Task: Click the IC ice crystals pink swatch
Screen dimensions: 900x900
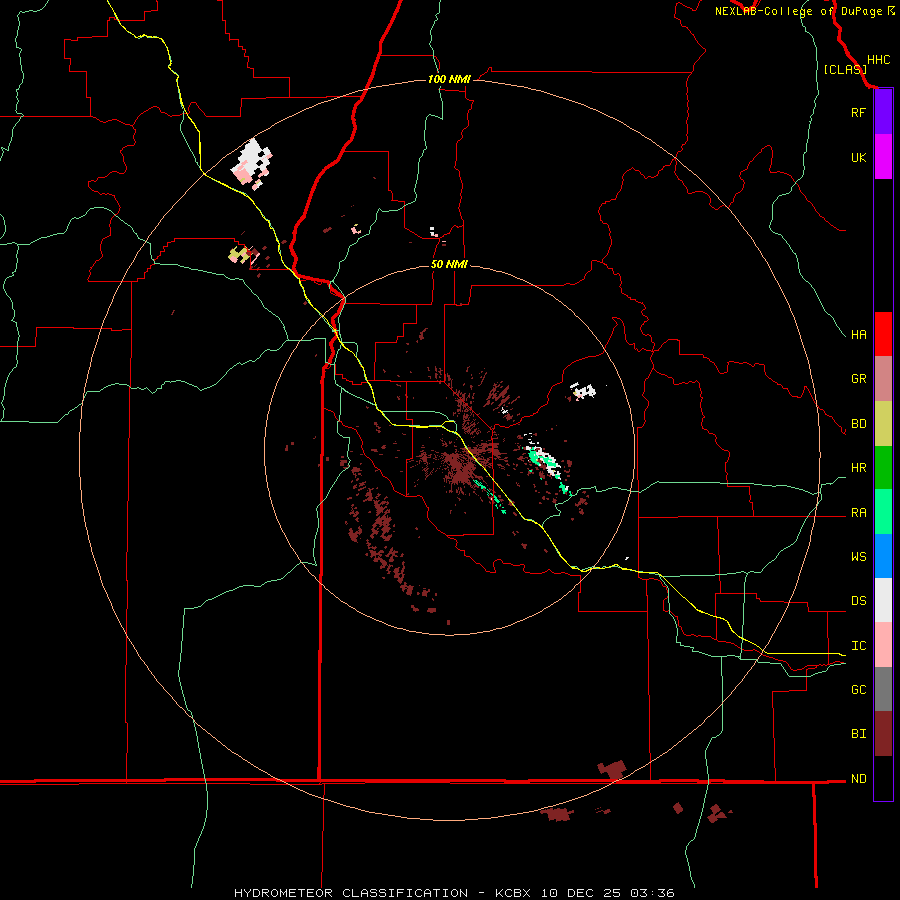Action: tap(883, 645)
